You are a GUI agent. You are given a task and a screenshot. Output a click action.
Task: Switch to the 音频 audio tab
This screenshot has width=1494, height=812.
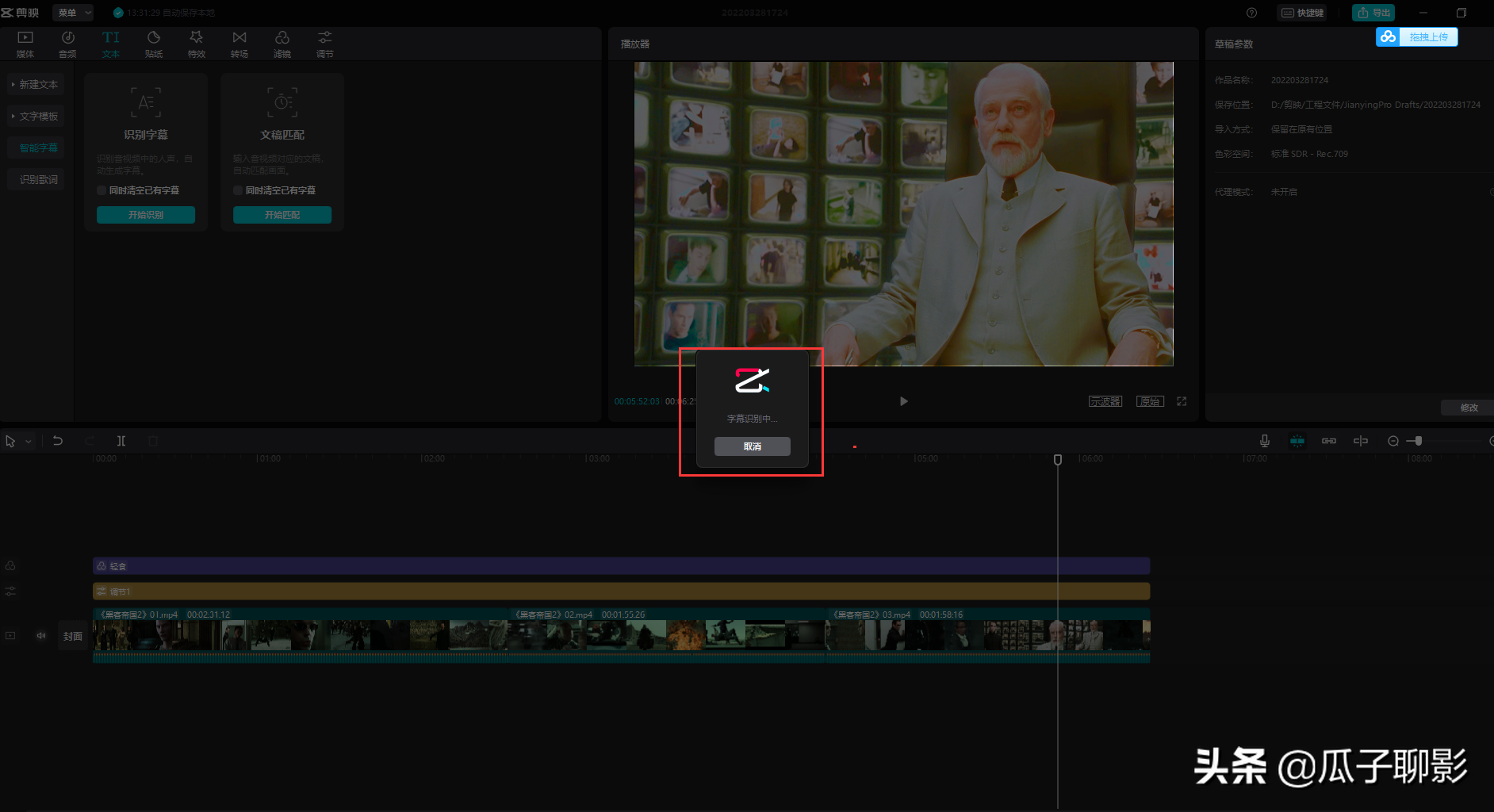click(68, 44)
